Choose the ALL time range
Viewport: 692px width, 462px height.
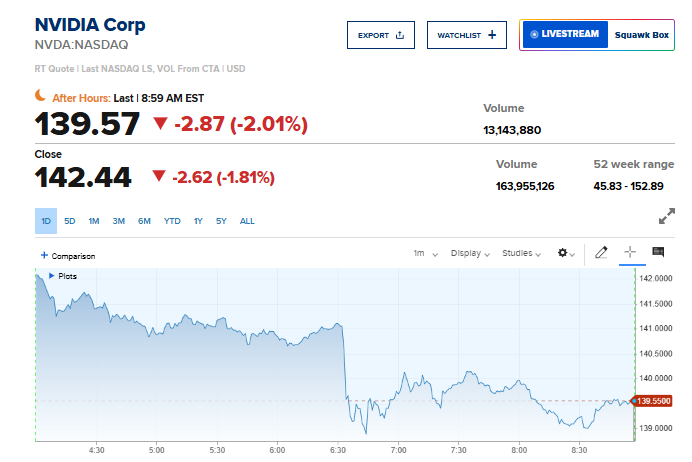(247, 221)
